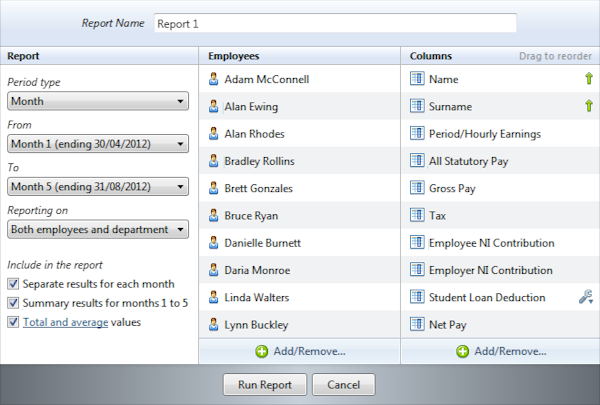Click the green plus icon under Columns list
This screenshot has width=600, height=405.
pos(463,351)
